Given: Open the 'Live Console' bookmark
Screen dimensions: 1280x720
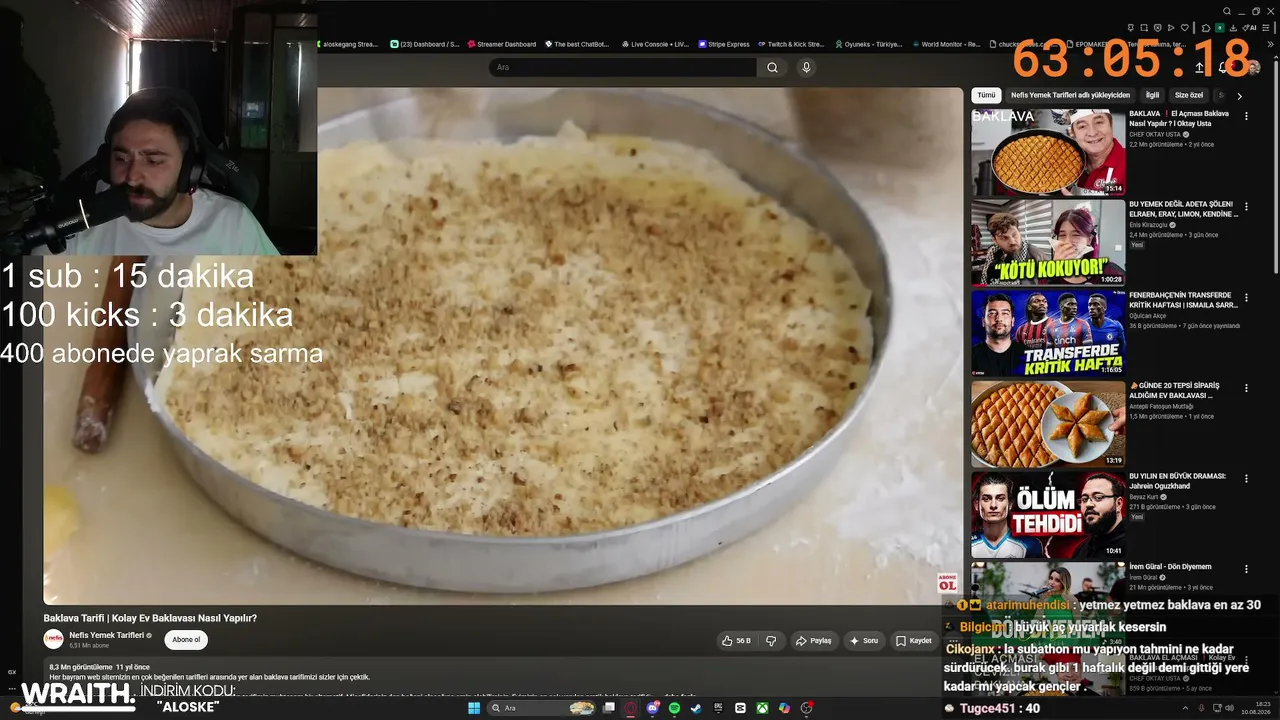Looking at the screenshot, I should 655,44.
